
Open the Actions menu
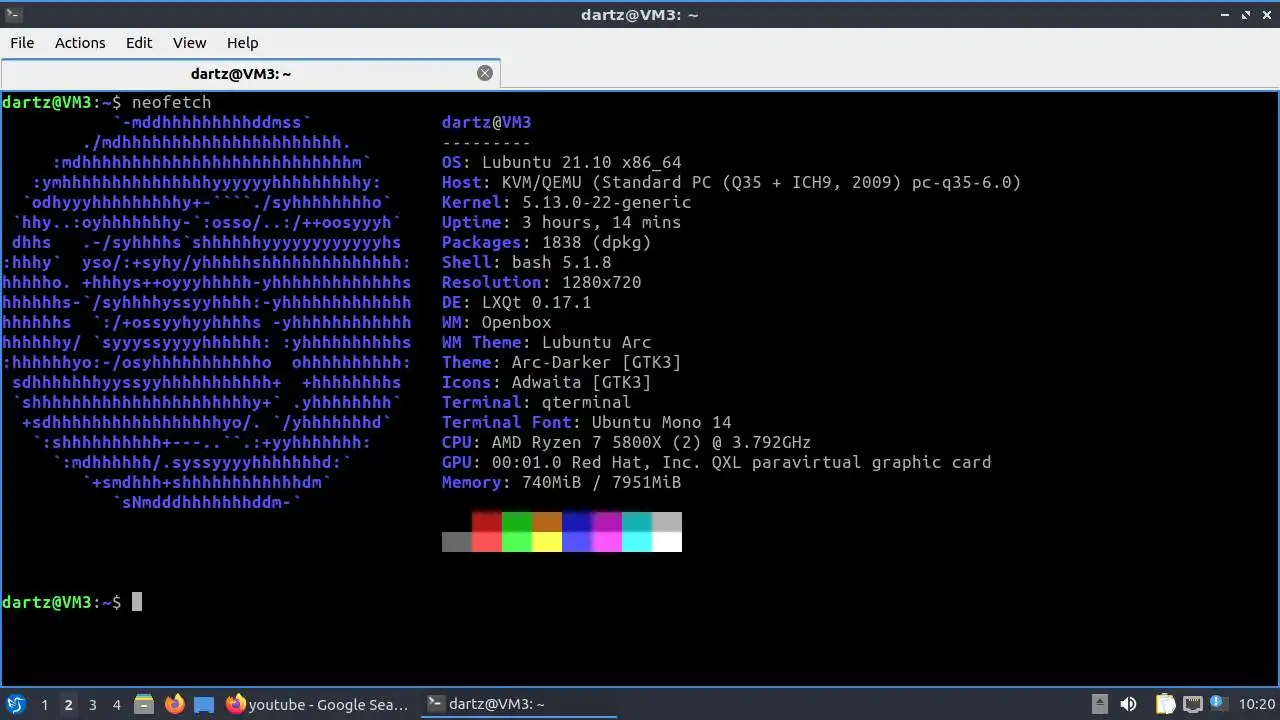pyautogui.click(x=80, y=43)
